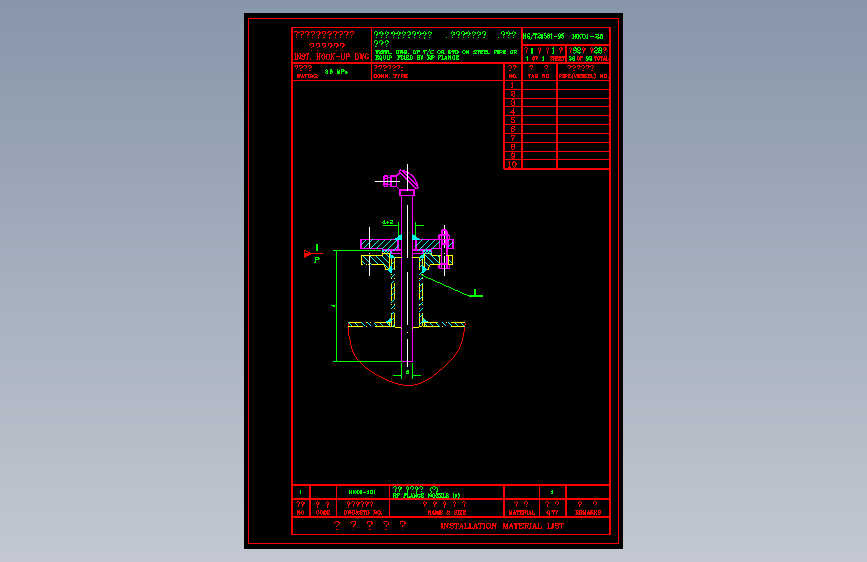
Task: Click the 'RATING' label
Action: (307, 76)
